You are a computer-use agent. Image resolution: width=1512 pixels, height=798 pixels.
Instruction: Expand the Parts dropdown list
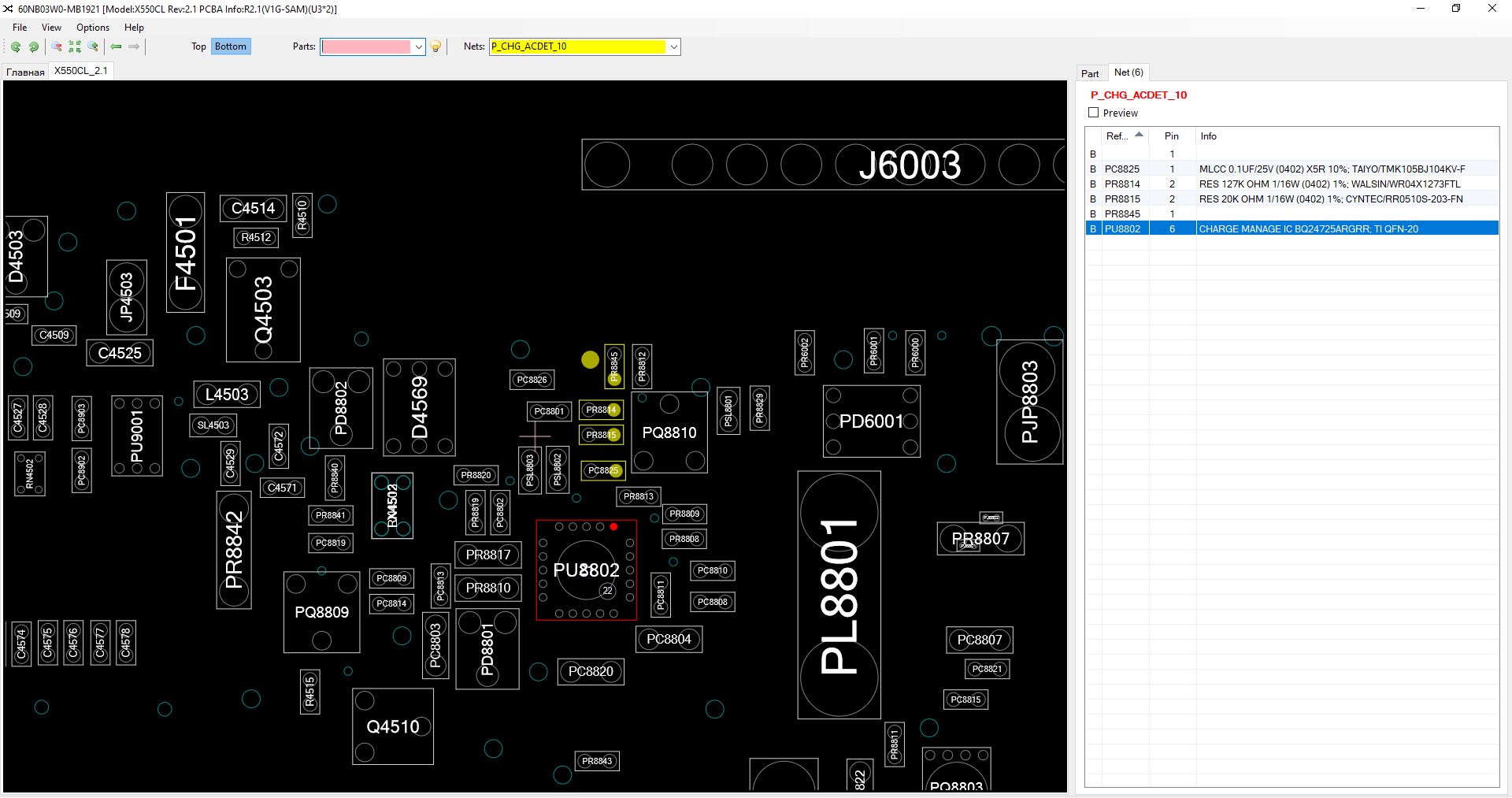419,47
